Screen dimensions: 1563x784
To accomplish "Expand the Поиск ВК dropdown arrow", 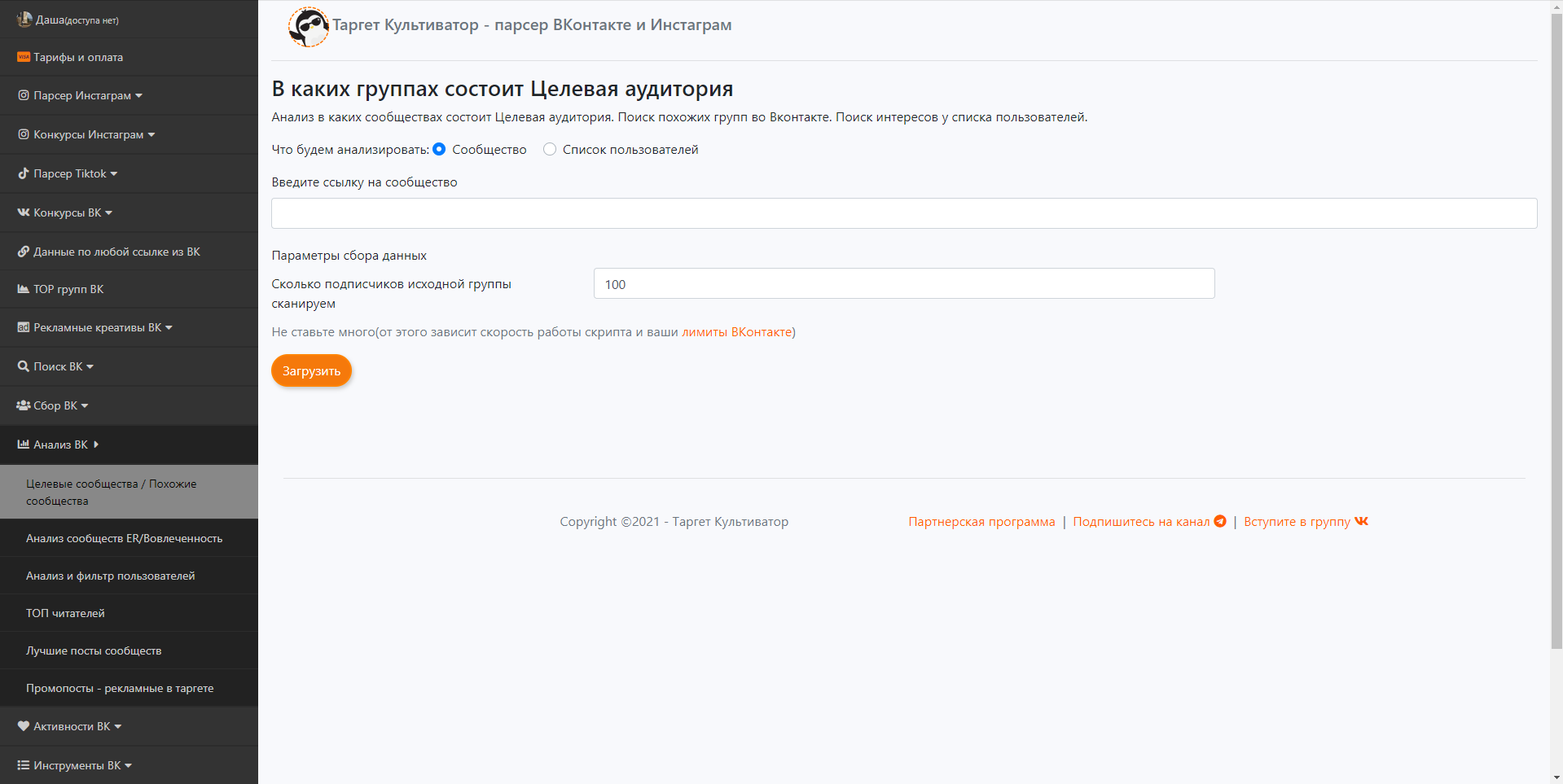I will [x=90, y=367].
